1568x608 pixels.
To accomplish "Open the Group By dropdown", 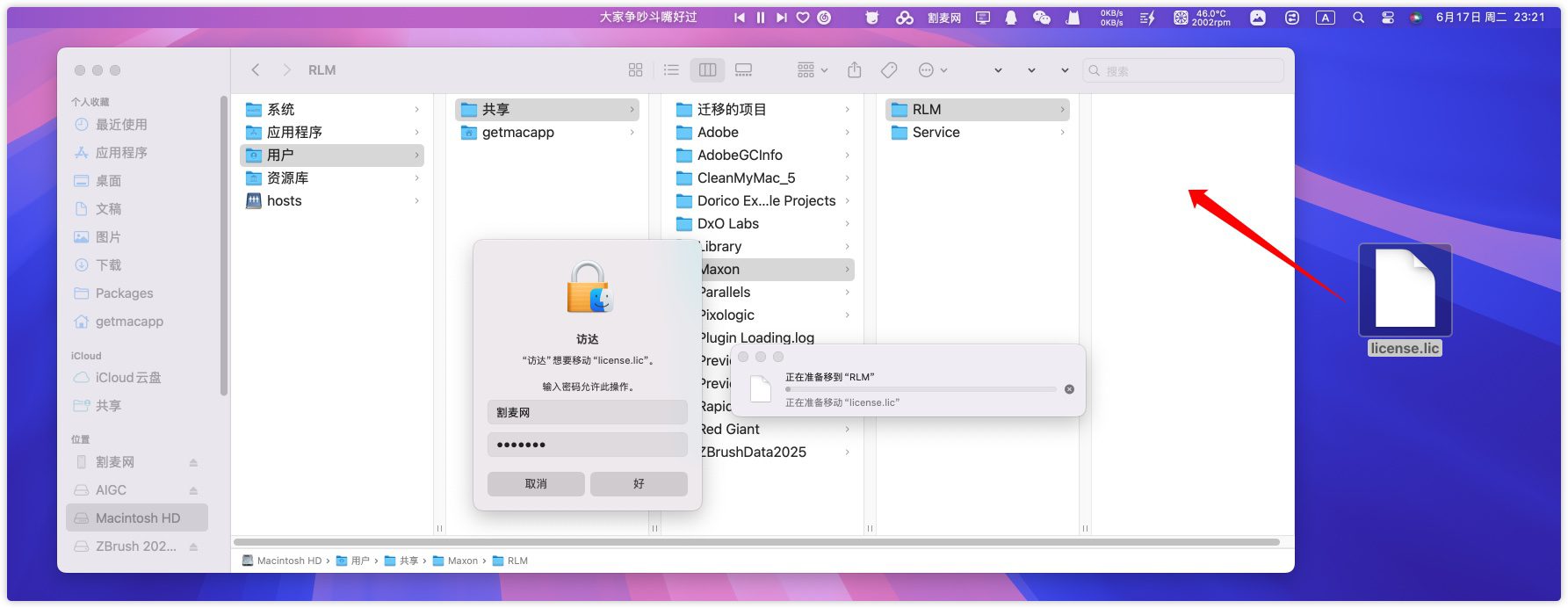I will tap(812, 70).
